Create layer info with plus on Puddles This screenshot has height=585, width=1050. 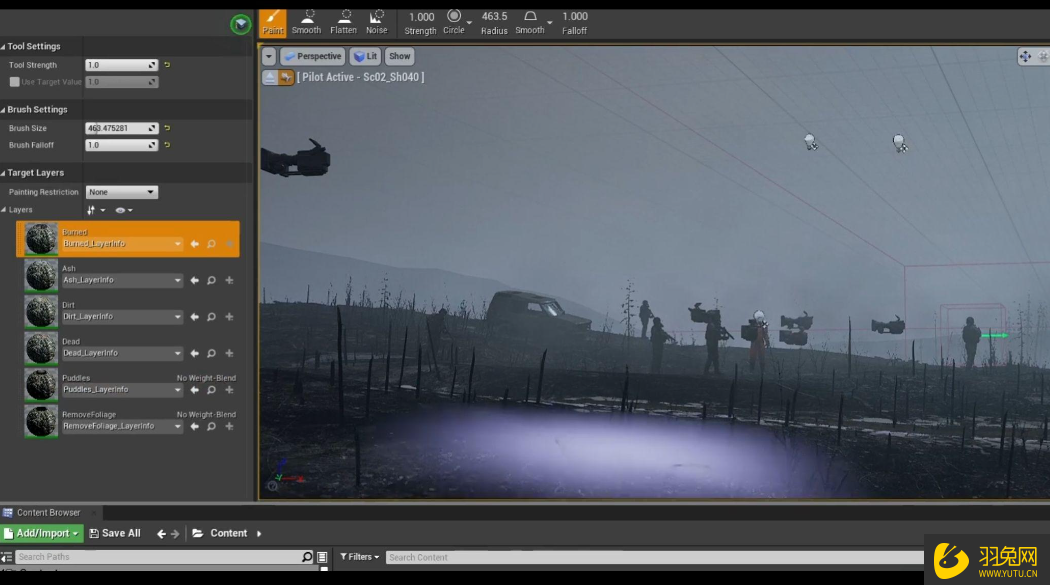click(229, 390)
